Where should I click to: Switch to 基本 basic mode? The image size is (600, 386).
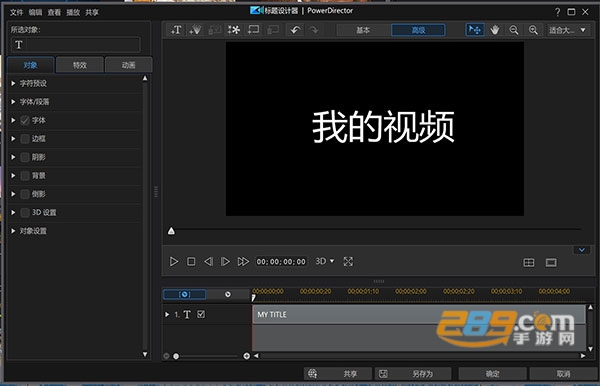click(363, 30)
